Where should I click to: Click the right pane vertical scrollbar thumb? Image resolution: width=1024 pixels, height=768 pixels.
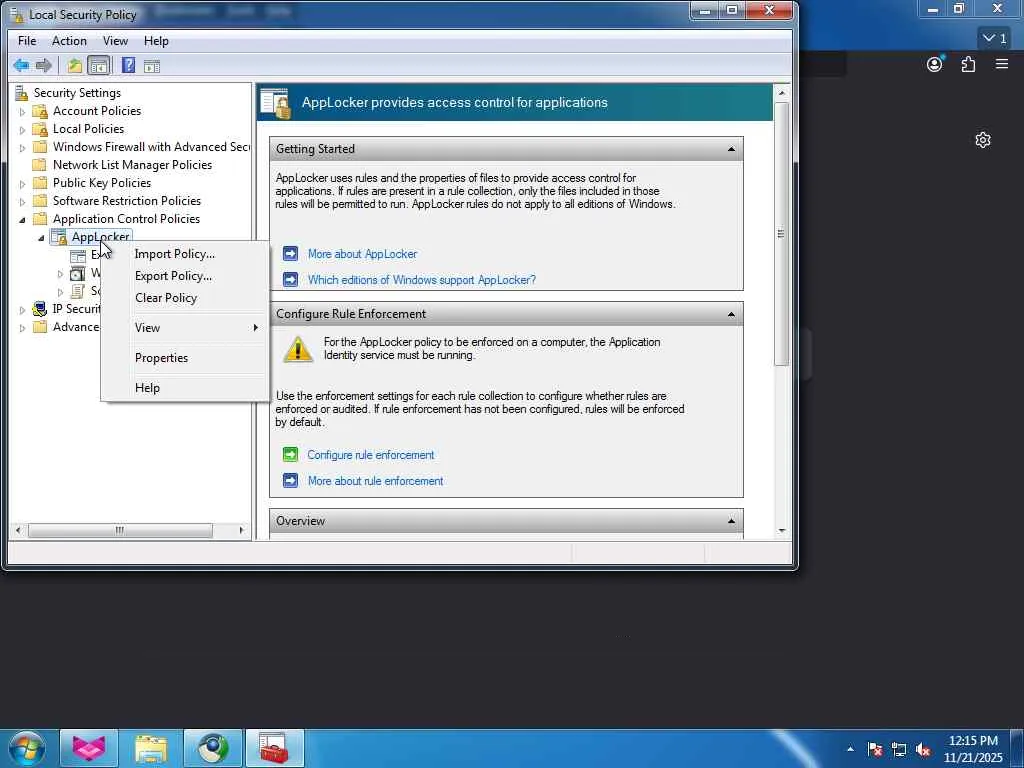781,234
